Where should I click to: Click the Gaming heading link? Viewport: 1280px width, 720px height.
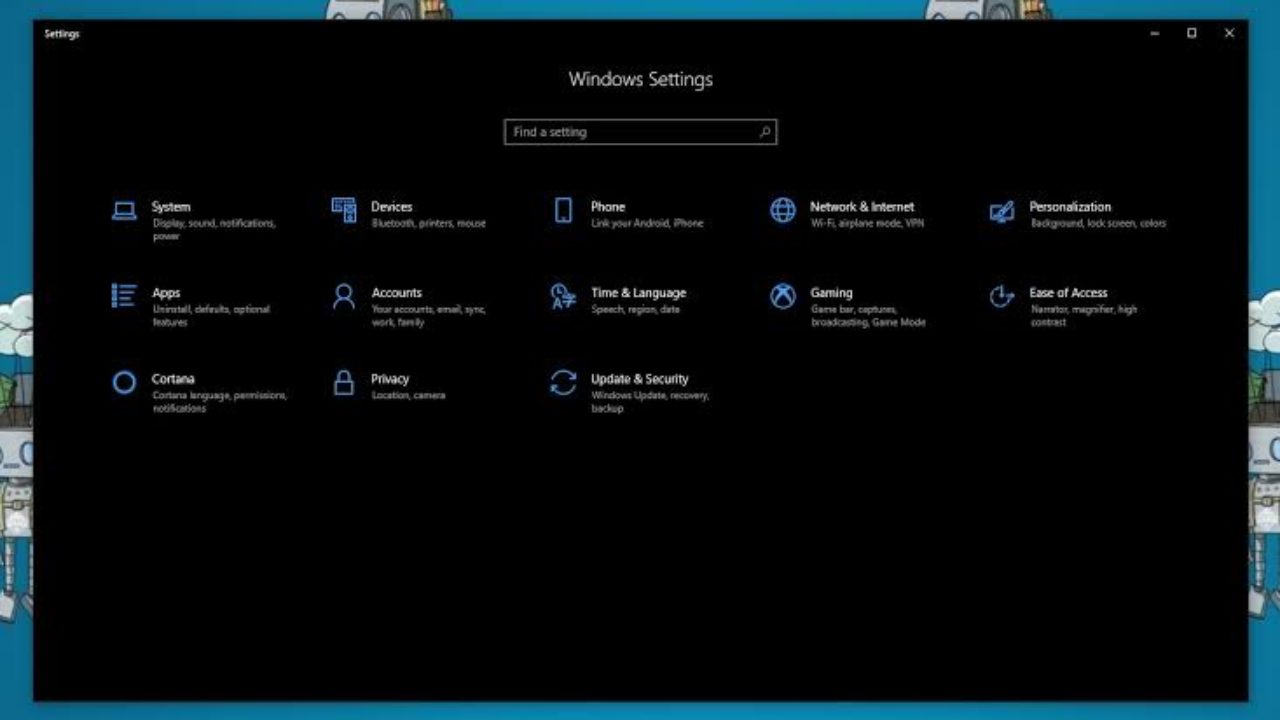(x=831, y=293)
